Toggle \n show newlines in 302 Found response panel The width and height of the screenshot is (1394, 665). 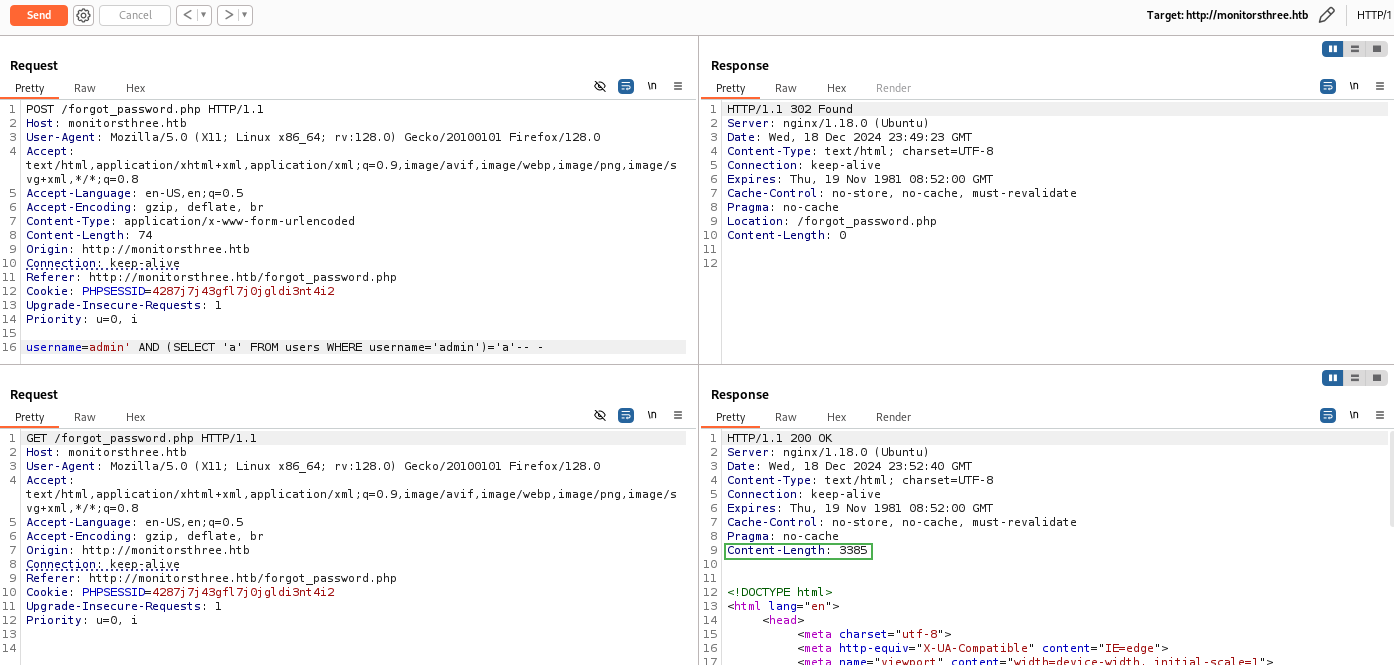click(x=1354, y=87)
